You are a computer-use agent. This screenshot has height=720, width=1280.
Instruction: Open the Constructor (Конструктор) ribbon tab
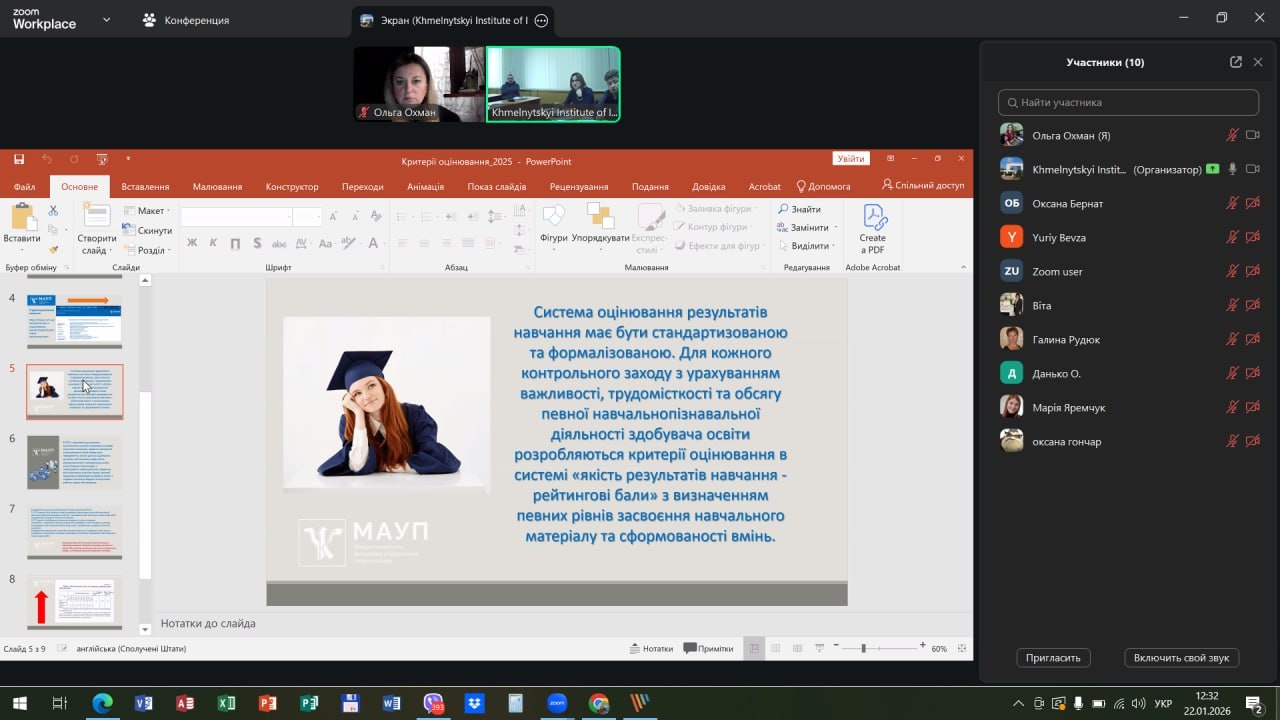(x=292, y=186)
